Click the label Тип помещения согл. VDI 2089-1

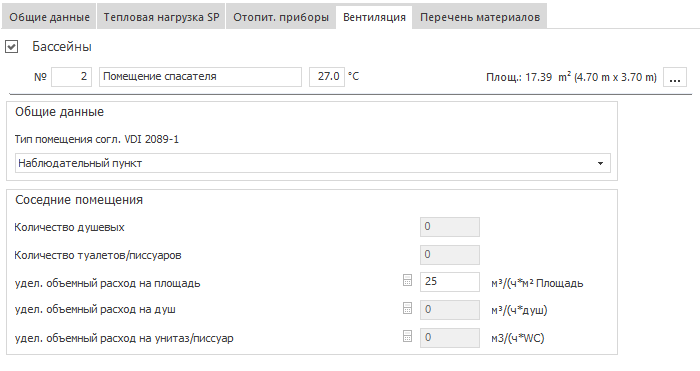(x=96, y=139)
